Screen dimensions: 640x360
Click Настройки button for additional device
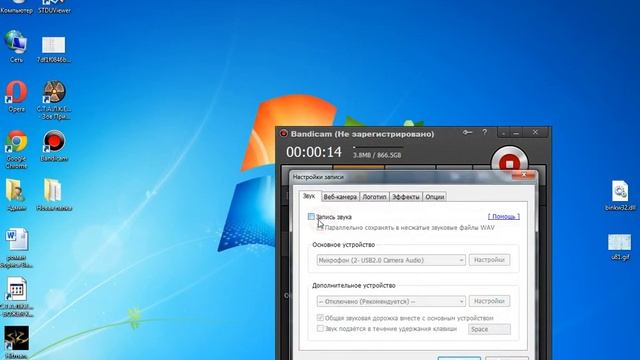click(489, 301)
